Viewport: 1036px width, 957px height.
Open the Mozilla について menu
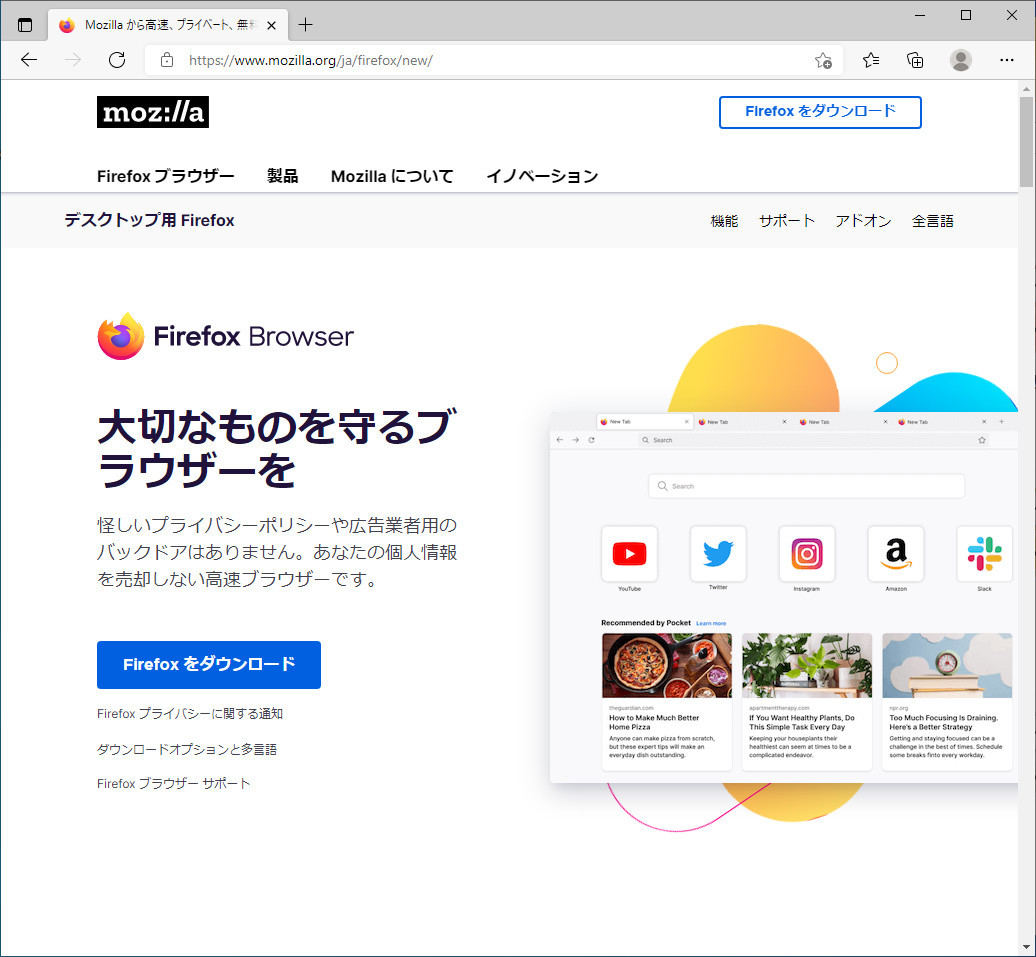[x=392, y=176]
